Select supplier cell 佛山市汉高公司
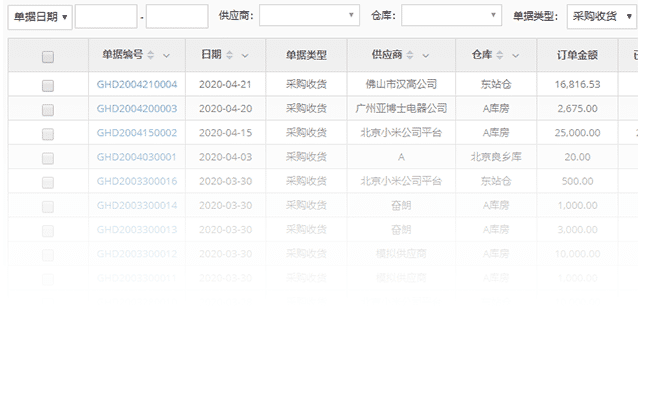Viewport: 648px width, 405px height. click(401, 84)
